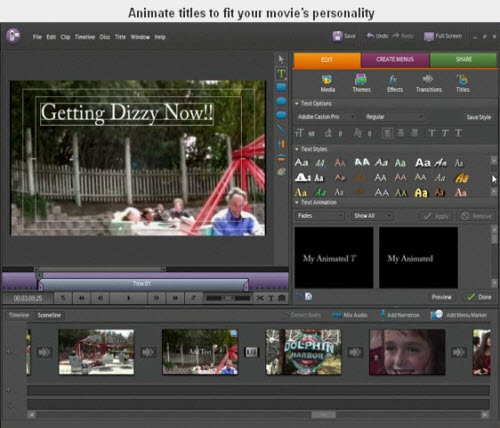
Task: Click the Premiere Elements logo icon
Action: pyautogui.click(x=13, y=36)
